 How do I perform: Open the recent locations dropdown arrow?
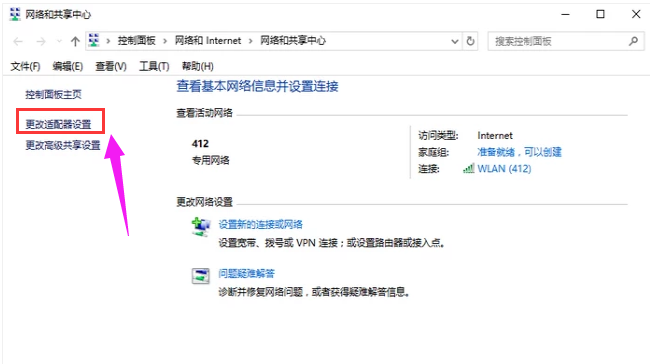[59, 41]
